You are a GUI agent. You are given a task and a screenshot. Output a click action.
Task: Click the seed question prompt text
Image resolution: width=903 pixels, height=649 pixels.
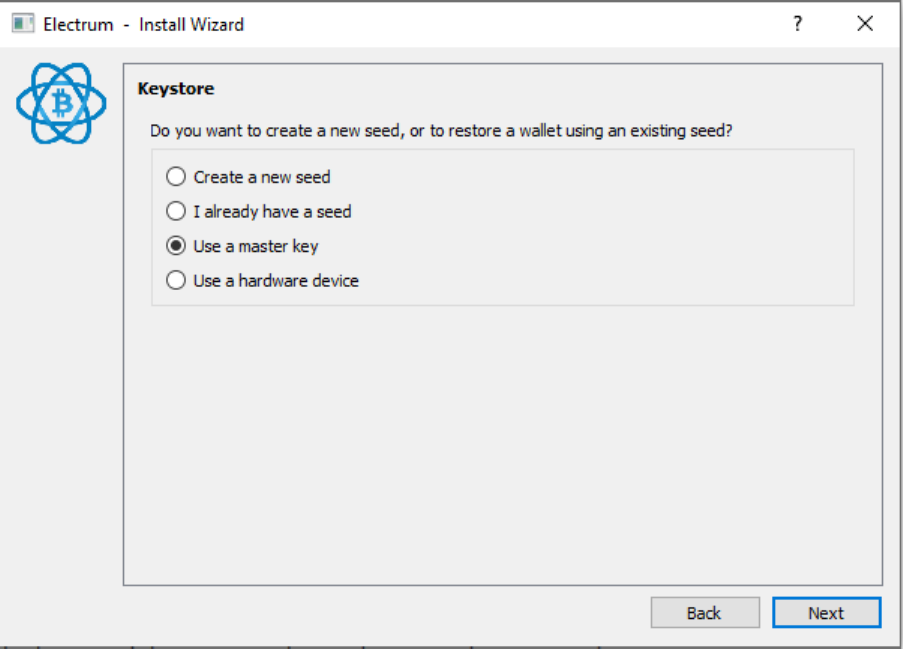(440, 131)
